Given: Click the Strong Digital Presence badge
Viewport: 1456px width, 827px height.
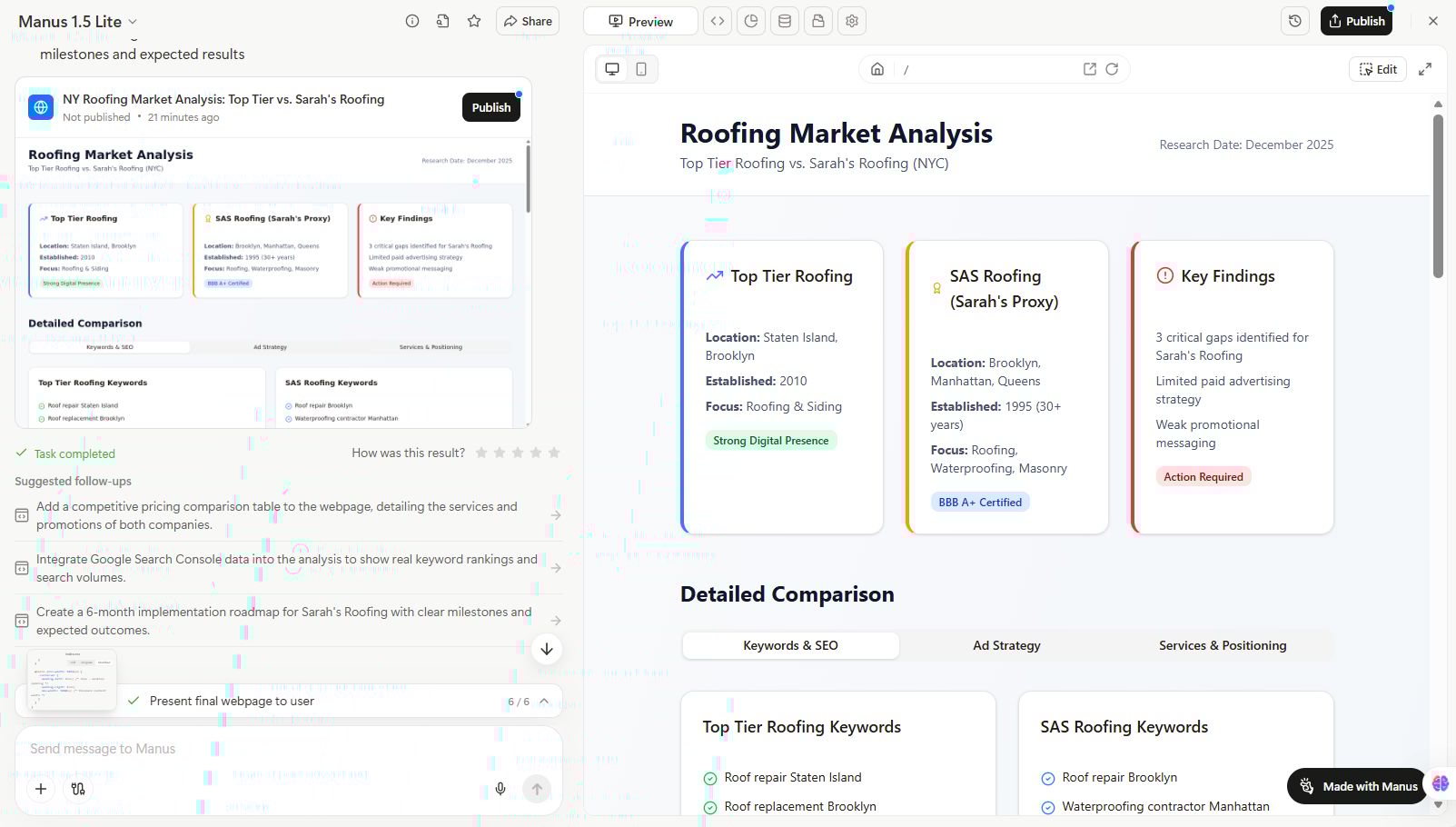Looking at the screenshot, I should pos(771,441).
